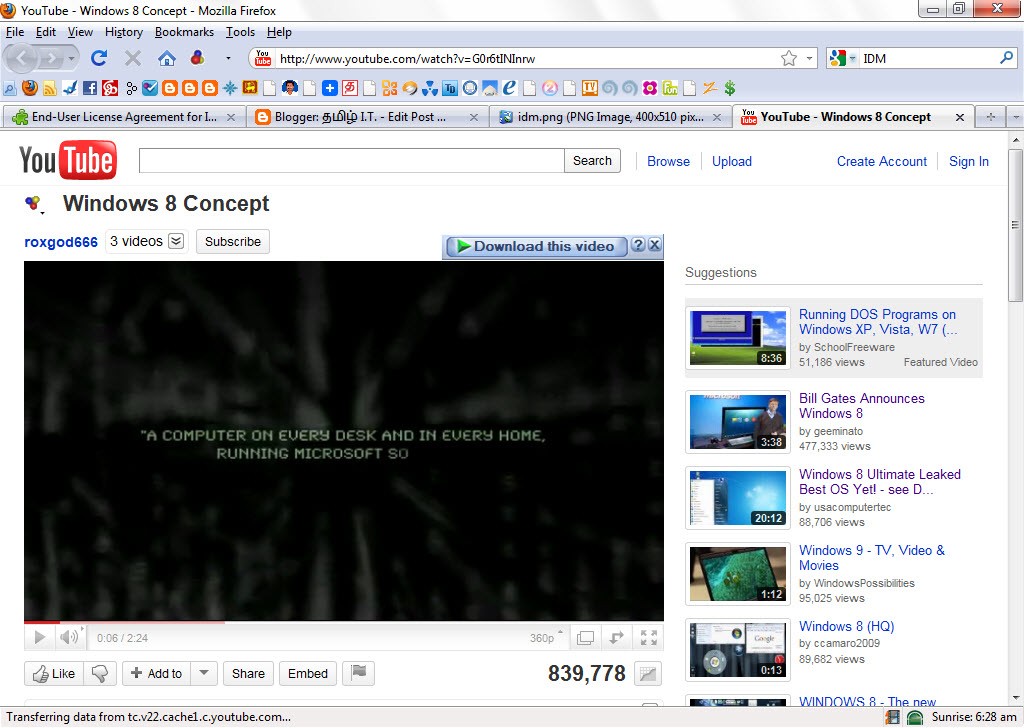Change the 360p video quality

point(546,638)
